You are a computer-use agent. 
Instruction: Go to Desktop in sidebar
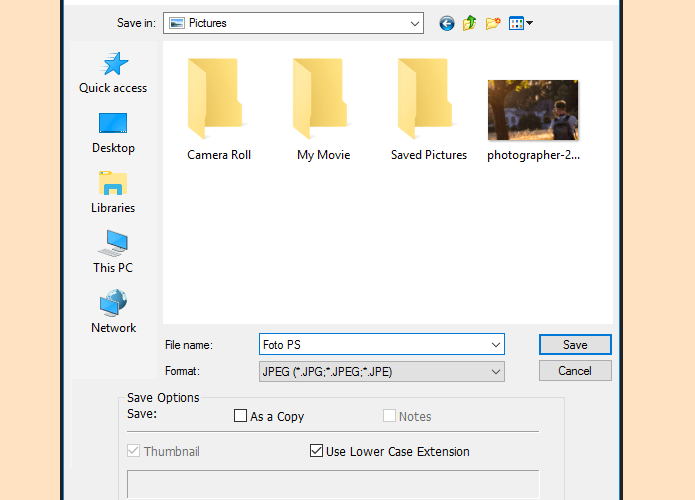tap(113, 133)
